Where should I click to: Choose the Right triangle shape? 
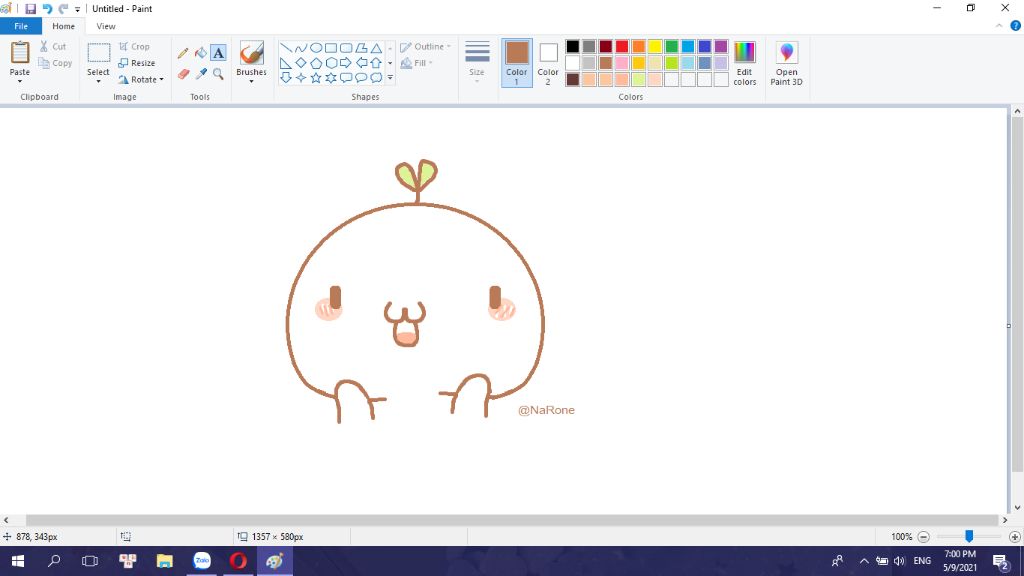point(285,63)
